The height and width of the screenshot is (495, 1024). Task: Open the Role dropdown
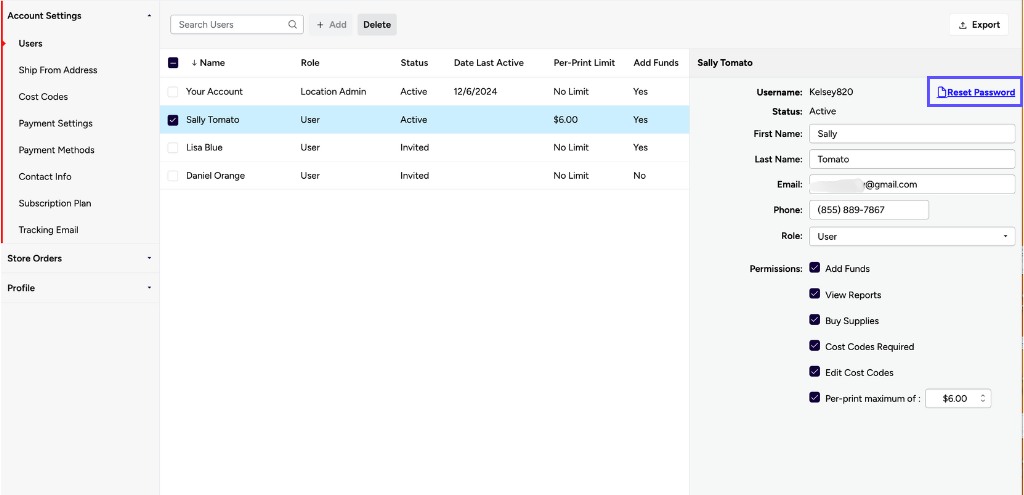911,237
